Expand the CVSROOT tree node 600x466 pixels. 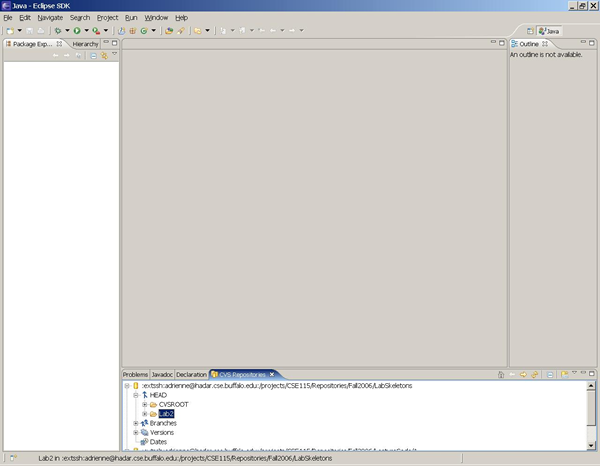click(x=145, y=404)
